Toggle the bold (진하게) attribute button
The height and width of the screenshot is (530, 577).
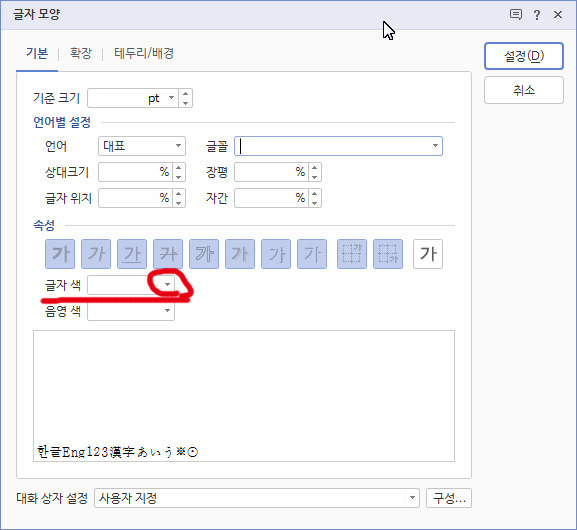click(60, 254)
